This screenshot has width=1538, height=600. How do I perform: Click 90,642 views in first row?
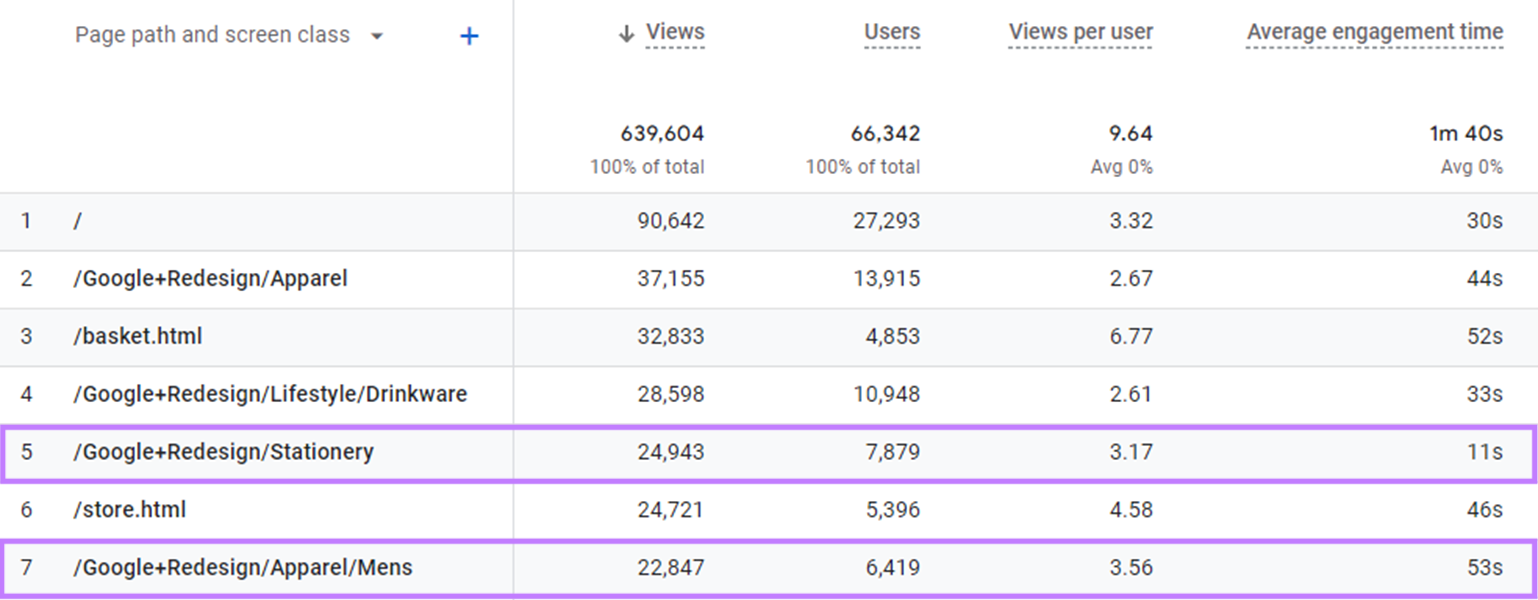click(x=670, y=221)
